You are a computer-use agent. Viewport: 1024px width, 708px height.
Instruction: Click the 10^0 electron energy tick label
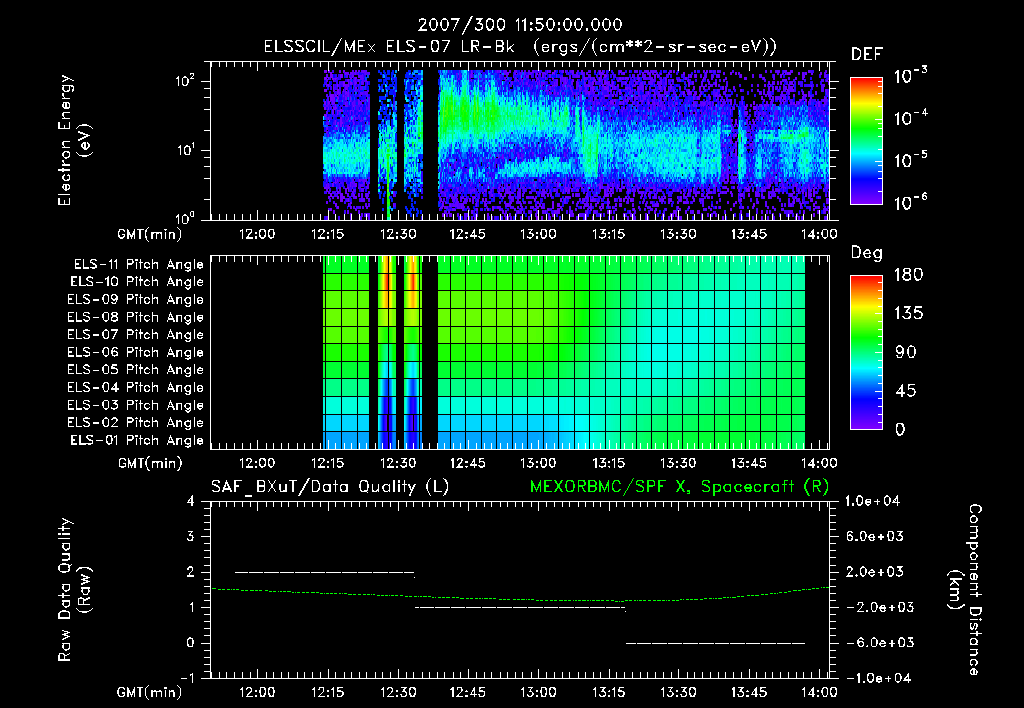pos(185,217)
